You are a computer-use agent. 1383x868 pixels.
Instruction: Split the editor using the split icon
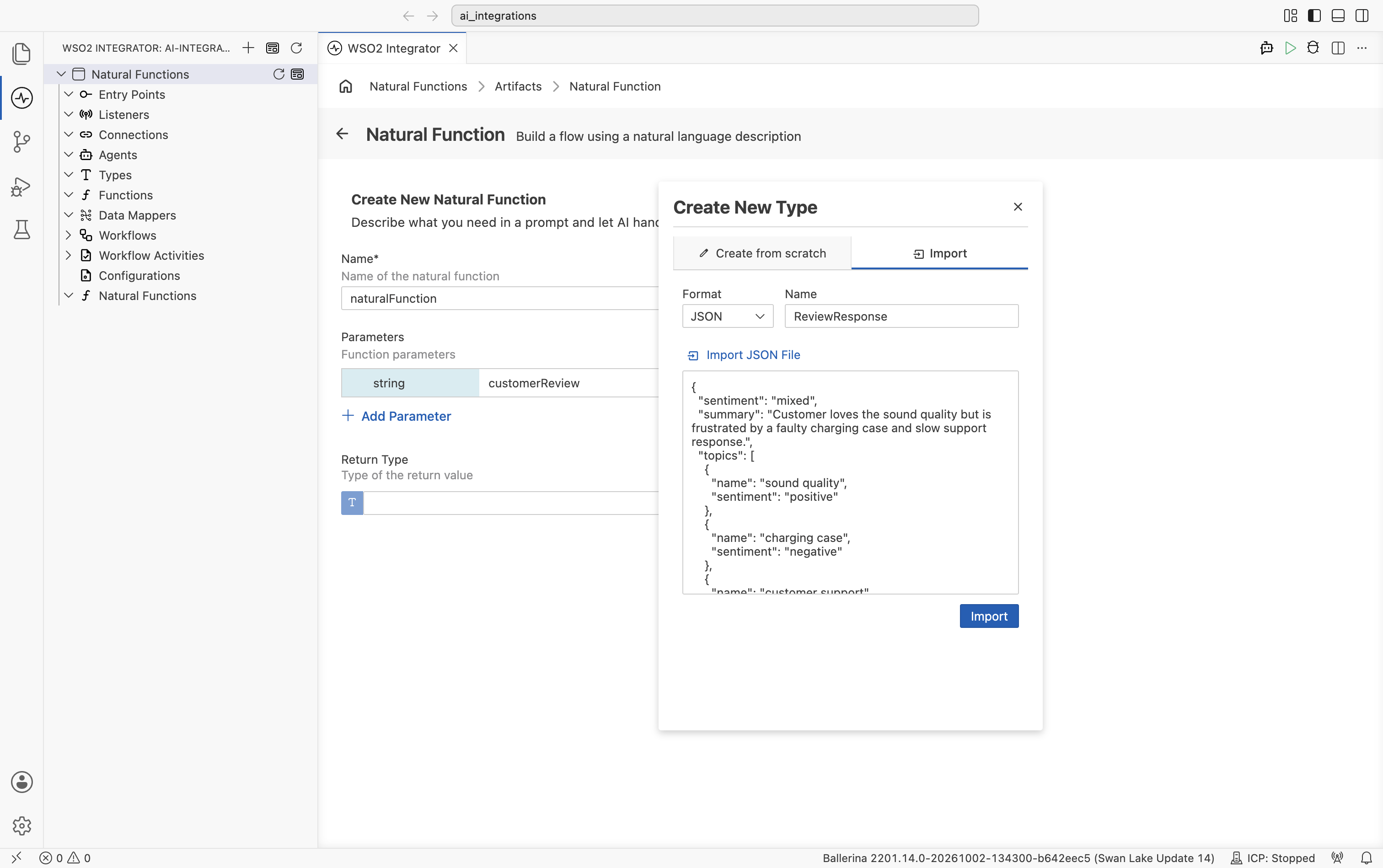(1338, 48)
